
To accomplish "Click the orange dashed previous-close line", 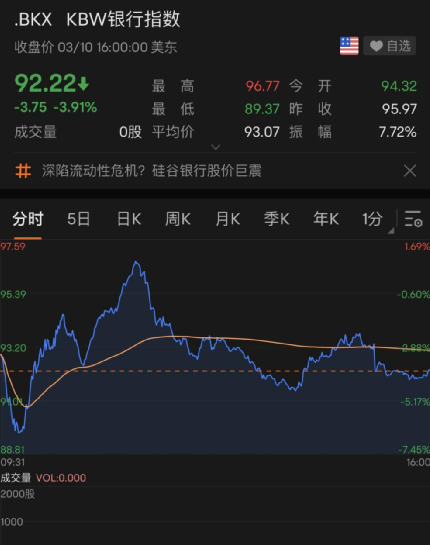I will (x=215, y=371).
